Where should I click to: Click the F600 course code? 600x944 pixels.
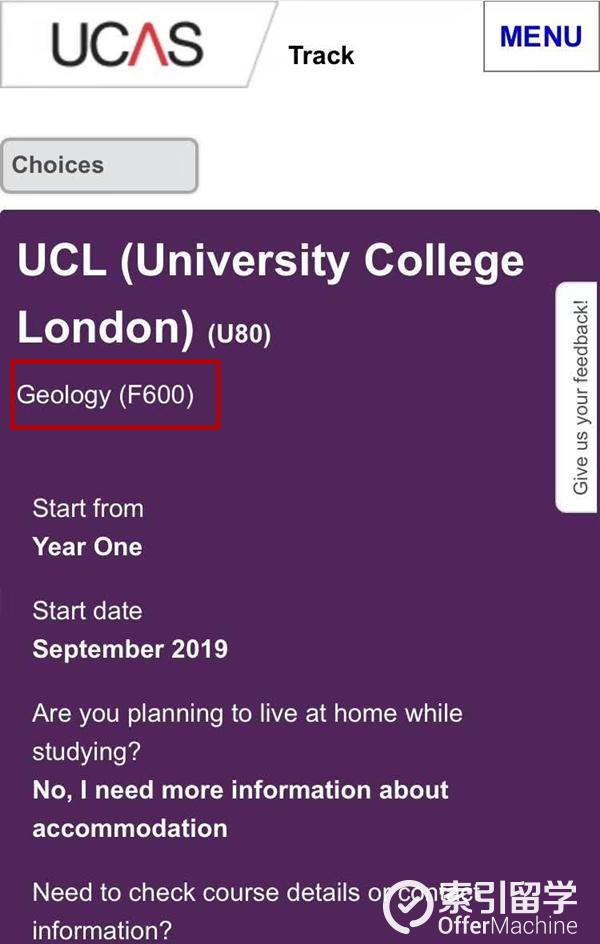(x=156, y=395)
